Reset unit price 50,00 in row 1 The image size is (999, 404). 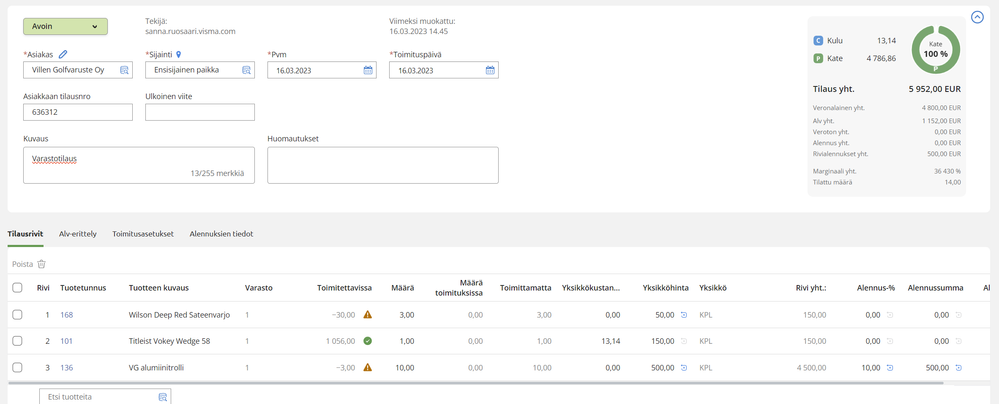coord(684,315)
